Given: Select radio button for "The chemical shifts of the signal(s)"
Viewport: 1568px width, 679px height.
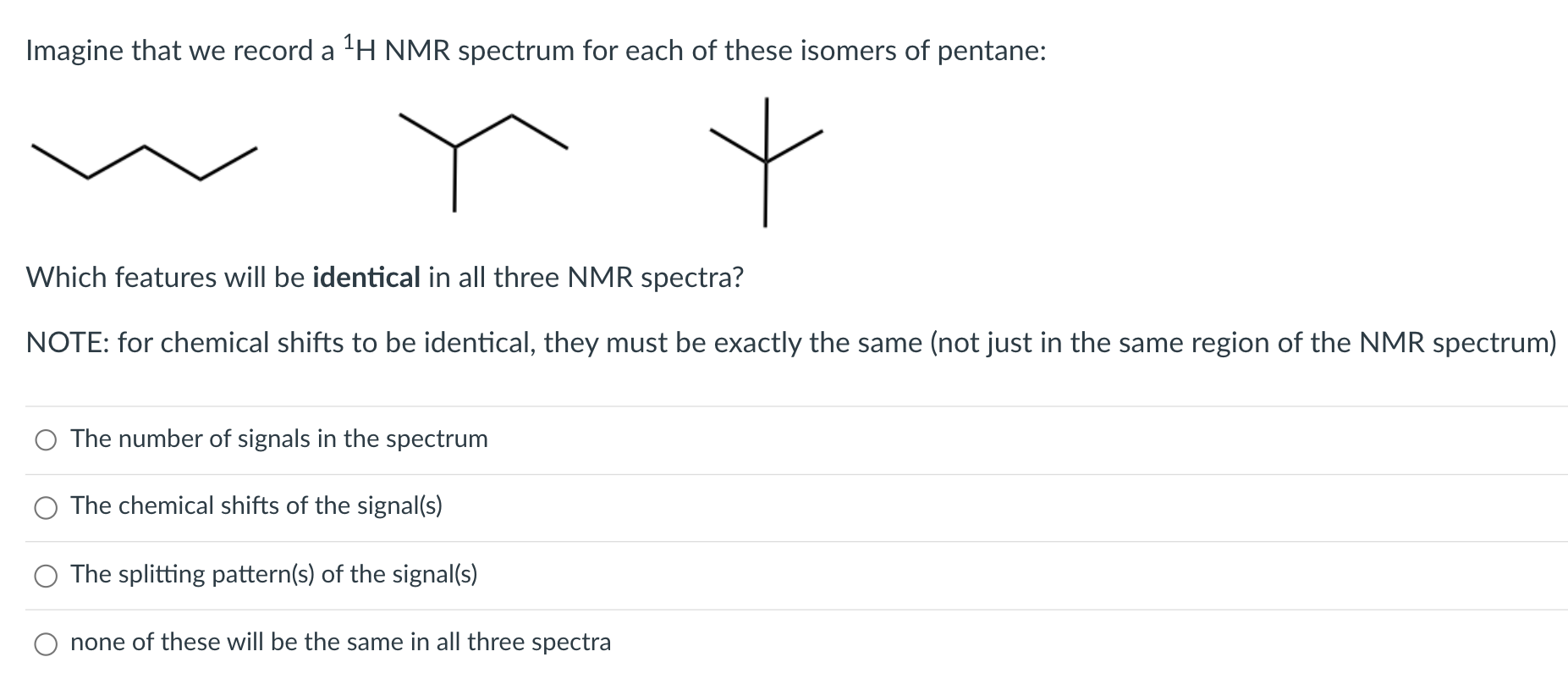Looking at the screenshot, I should [x=47, y=507].
